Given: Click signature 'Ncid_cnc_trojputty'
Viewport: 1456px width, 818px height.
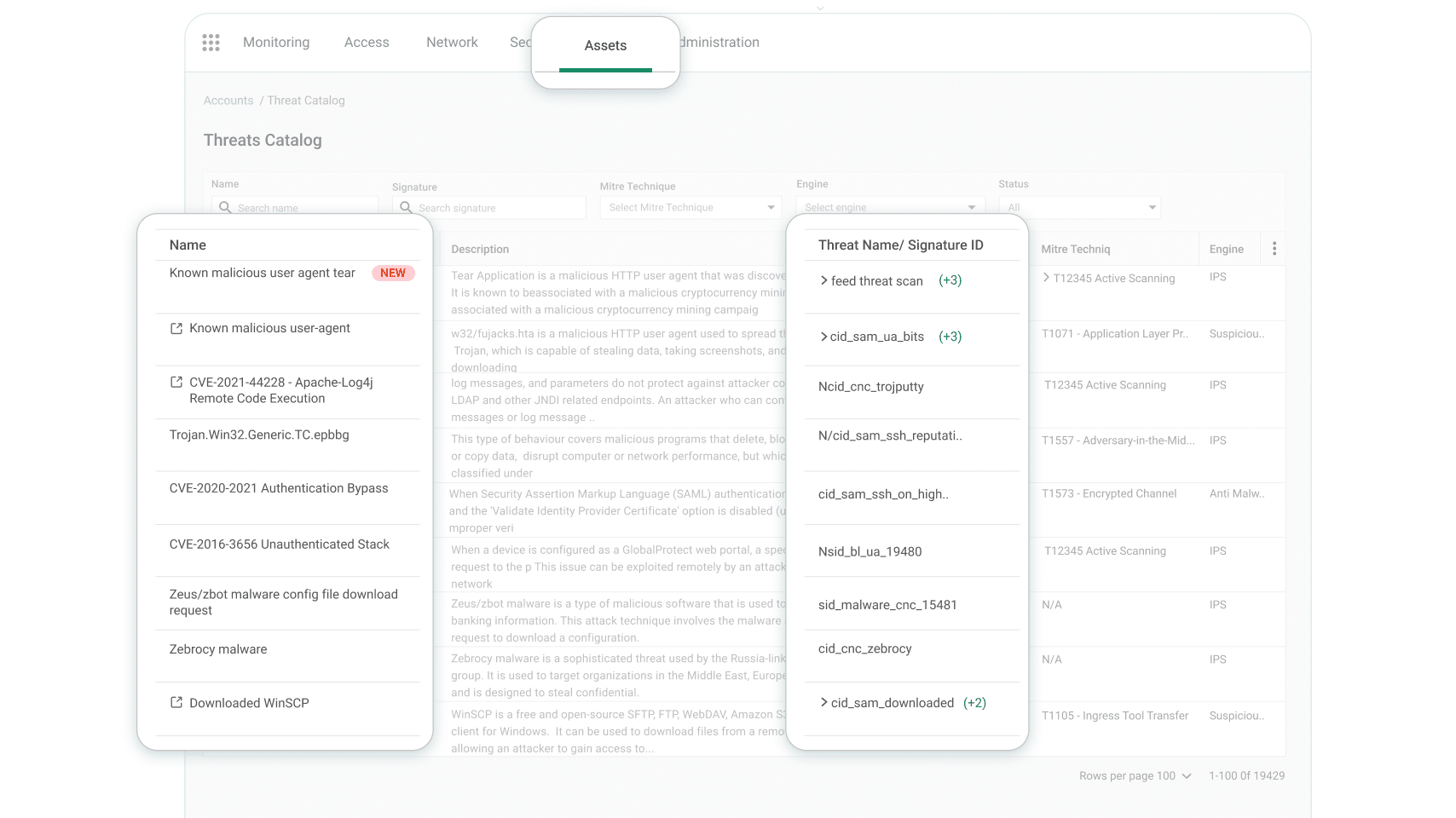Looking at the screenshot, I should (871, 387).
